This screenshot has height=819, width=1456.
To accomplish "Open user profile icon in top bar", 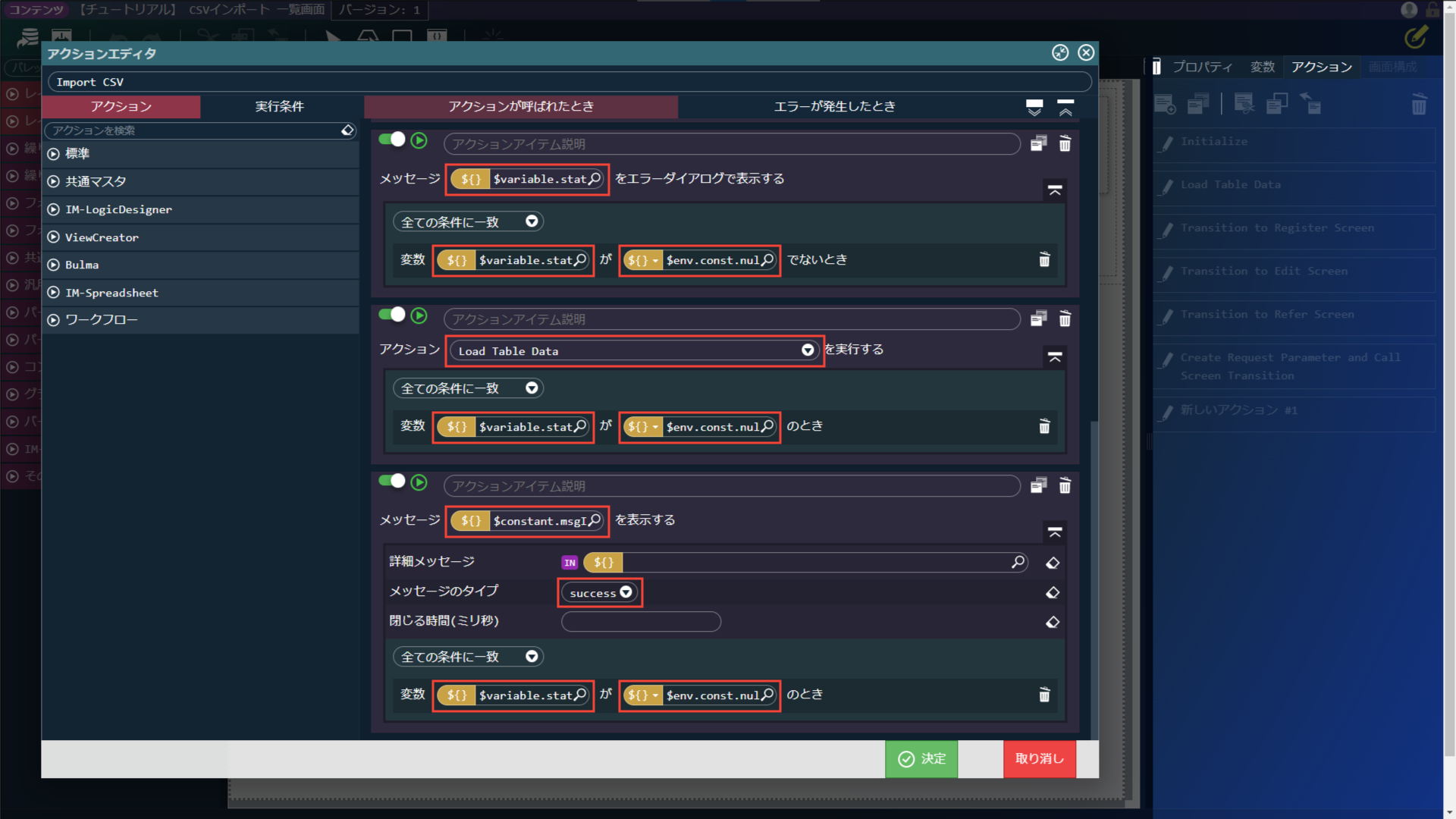I will 1409,10.
